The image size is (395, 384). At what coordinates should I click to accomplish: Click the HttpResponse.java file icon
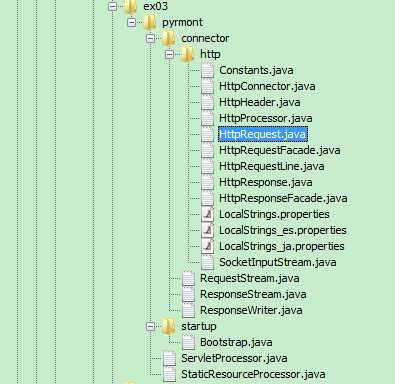207,182
